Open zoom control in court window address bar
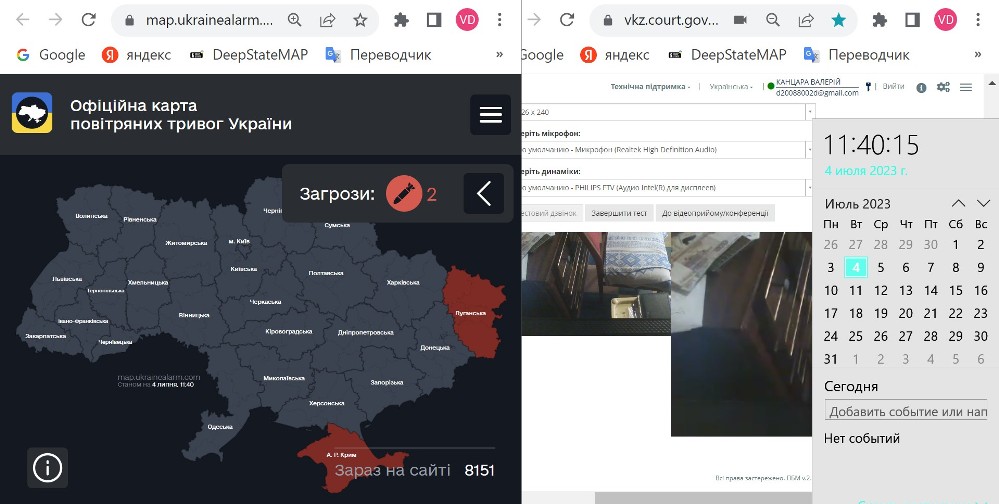The width and height of the screenshot is (999, 504). pos(773,20)
